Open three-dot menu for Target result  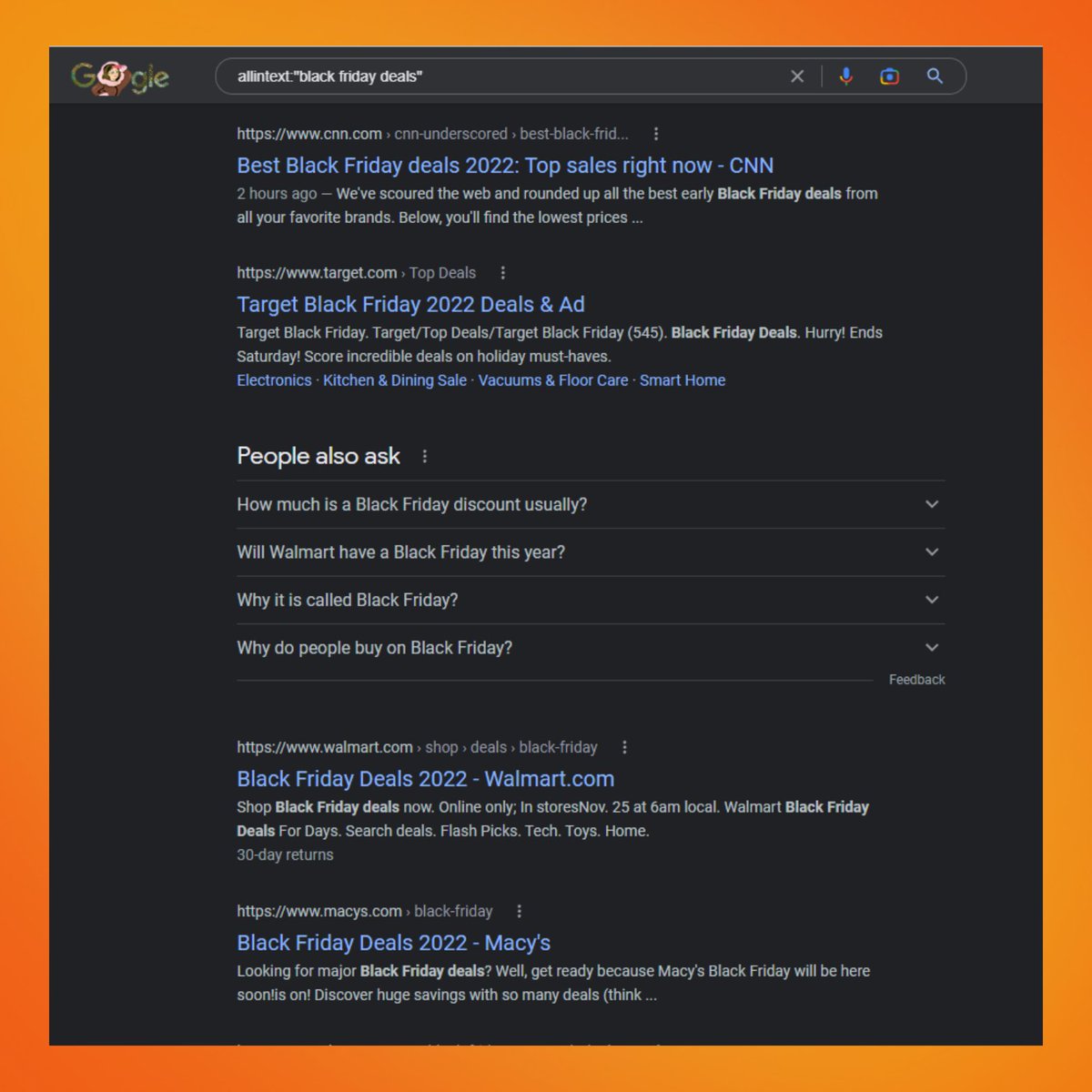503,273
